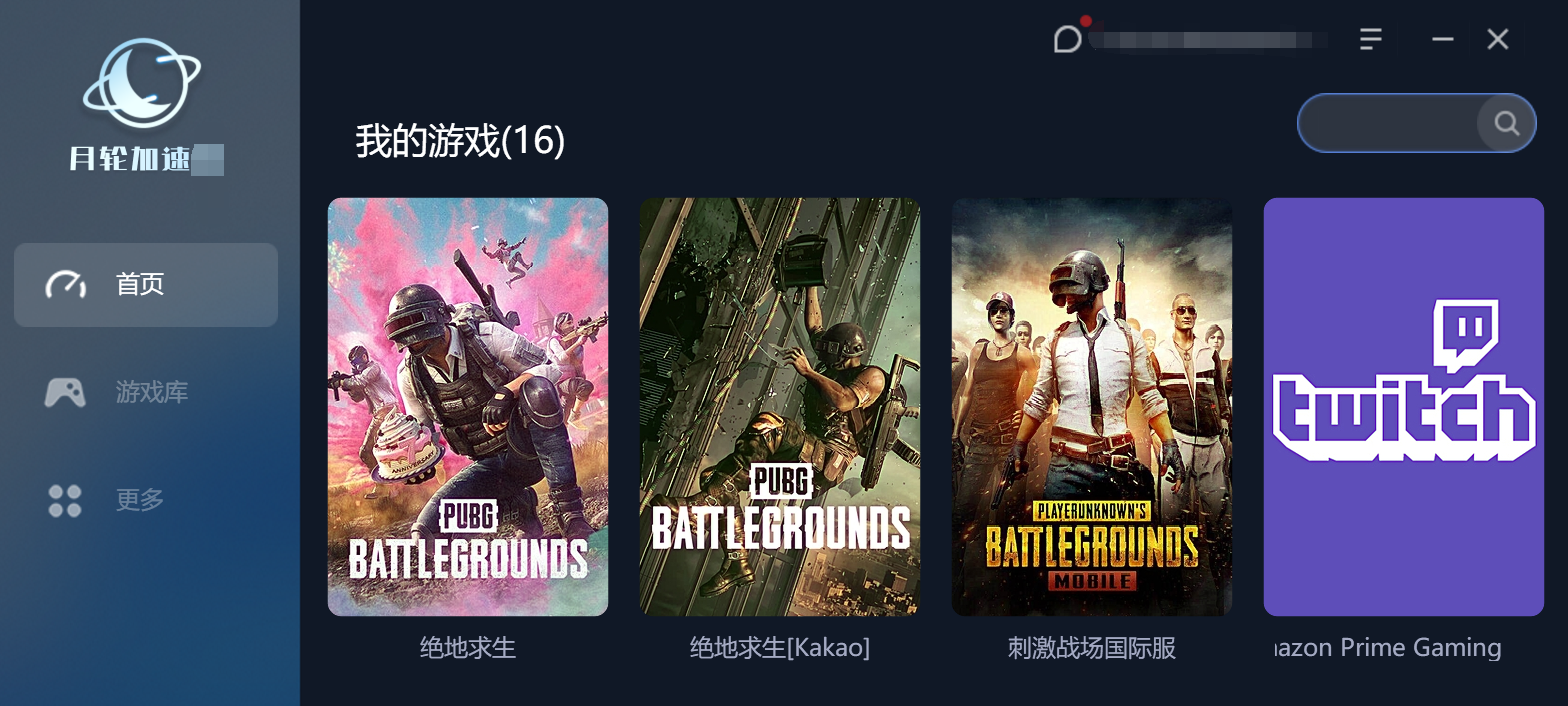Close the accelerator window
This screenshot has width=1568, height=706.
coord(1497,39)
